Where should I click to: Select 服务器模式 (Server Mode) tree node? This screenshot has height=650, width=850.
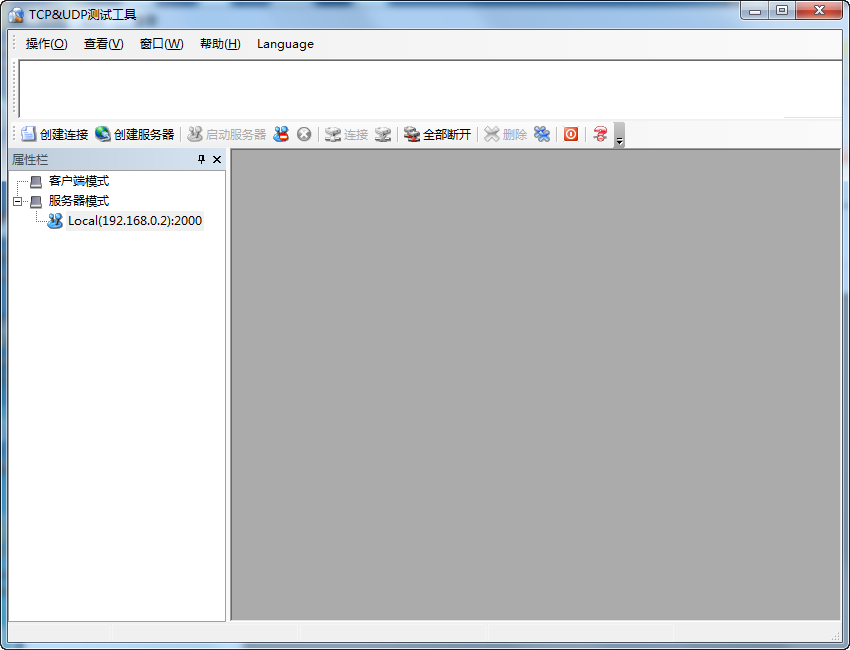click(x=79, y=201)
